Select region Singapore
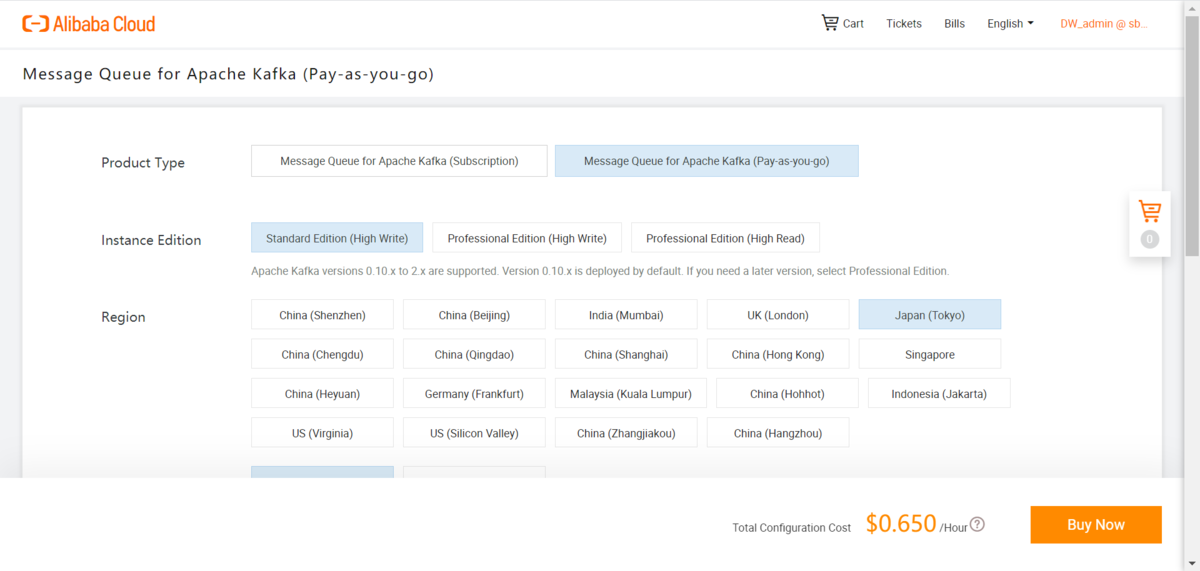This screenshot has width=1200, height=571. tap(930, 354)
